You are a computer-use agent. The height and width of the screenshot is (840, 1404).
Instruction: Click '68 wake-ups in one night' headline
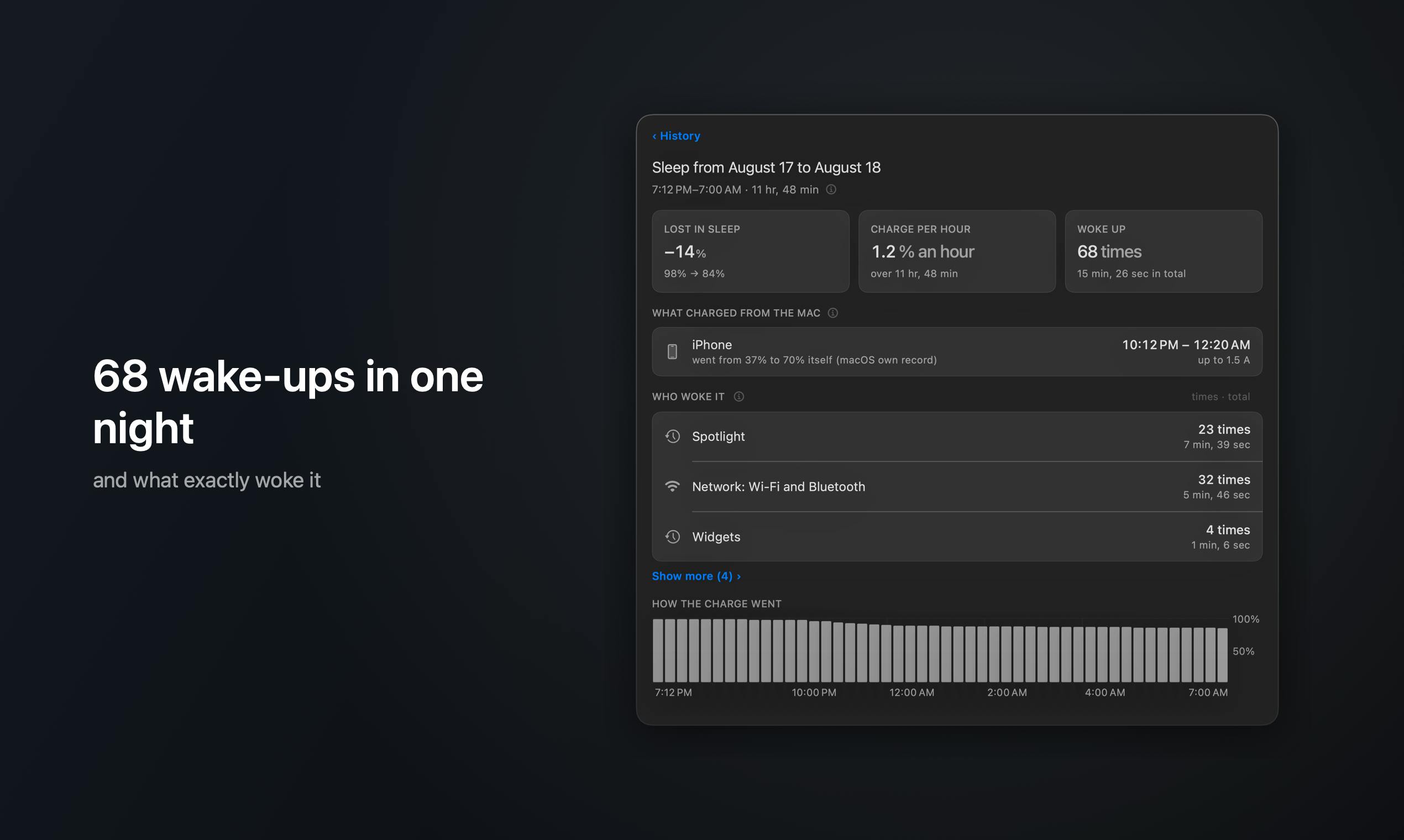pyautogui.click(x=287, y=402)
